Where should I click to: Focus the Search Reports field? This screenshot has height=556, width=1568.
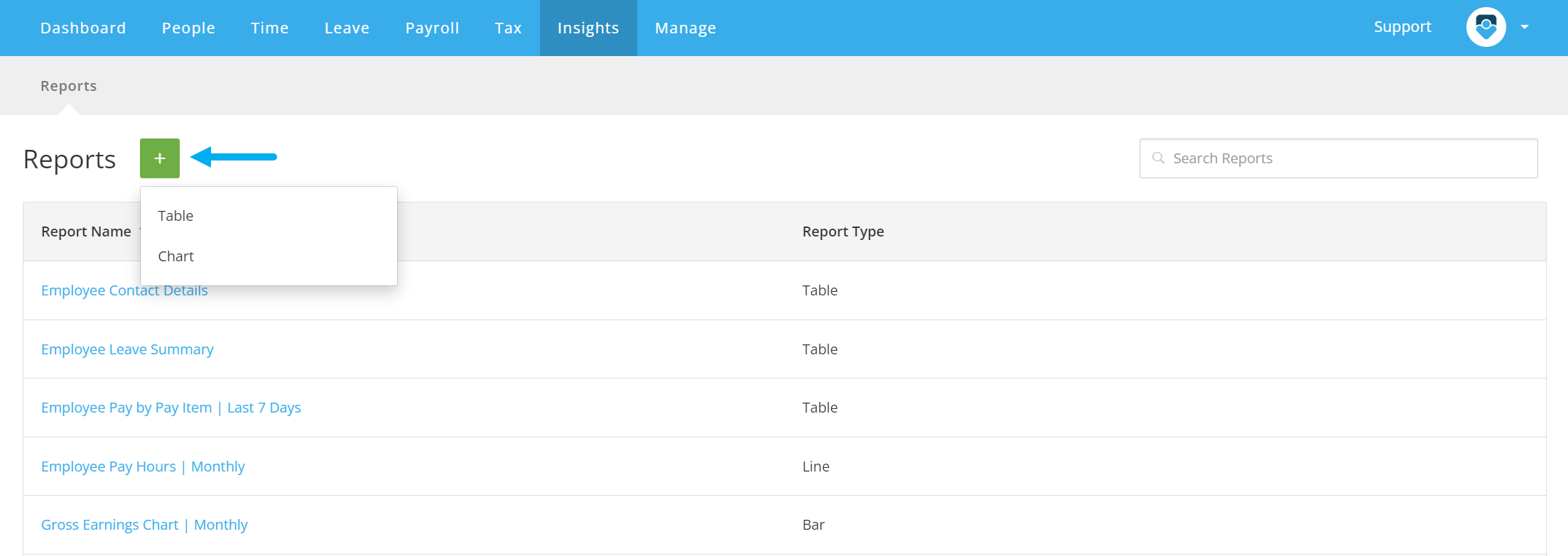1339,158
